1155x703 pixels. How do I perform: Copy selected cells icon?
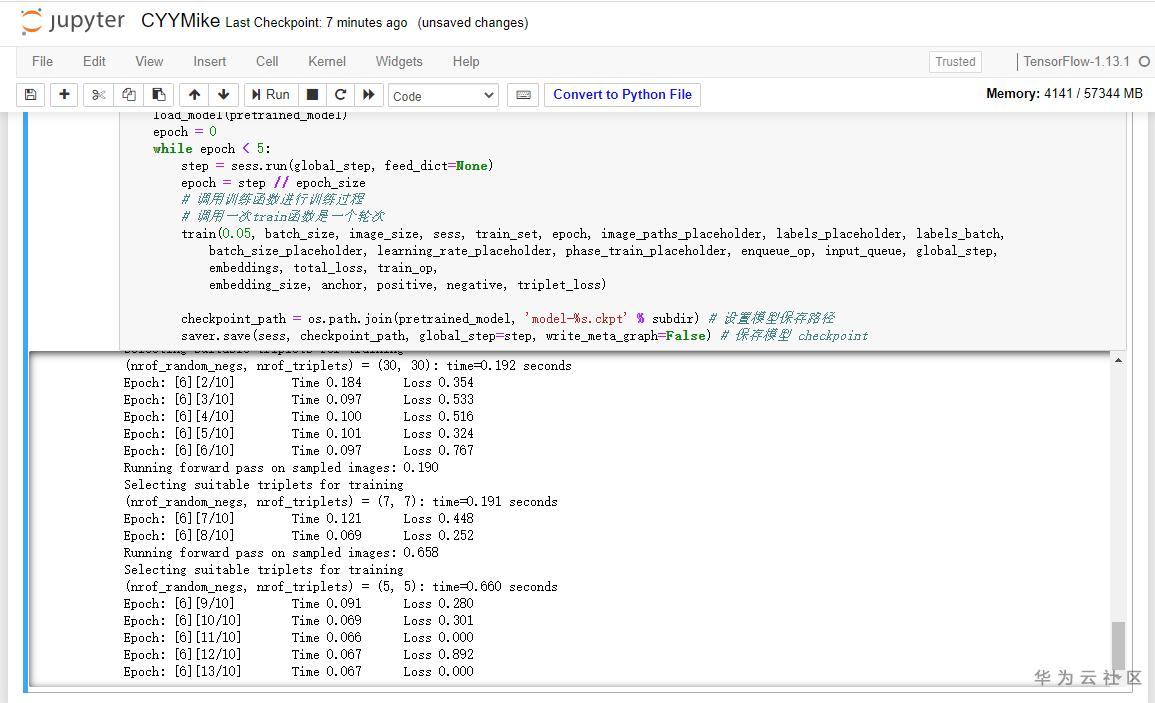click(x=128, y=95)
